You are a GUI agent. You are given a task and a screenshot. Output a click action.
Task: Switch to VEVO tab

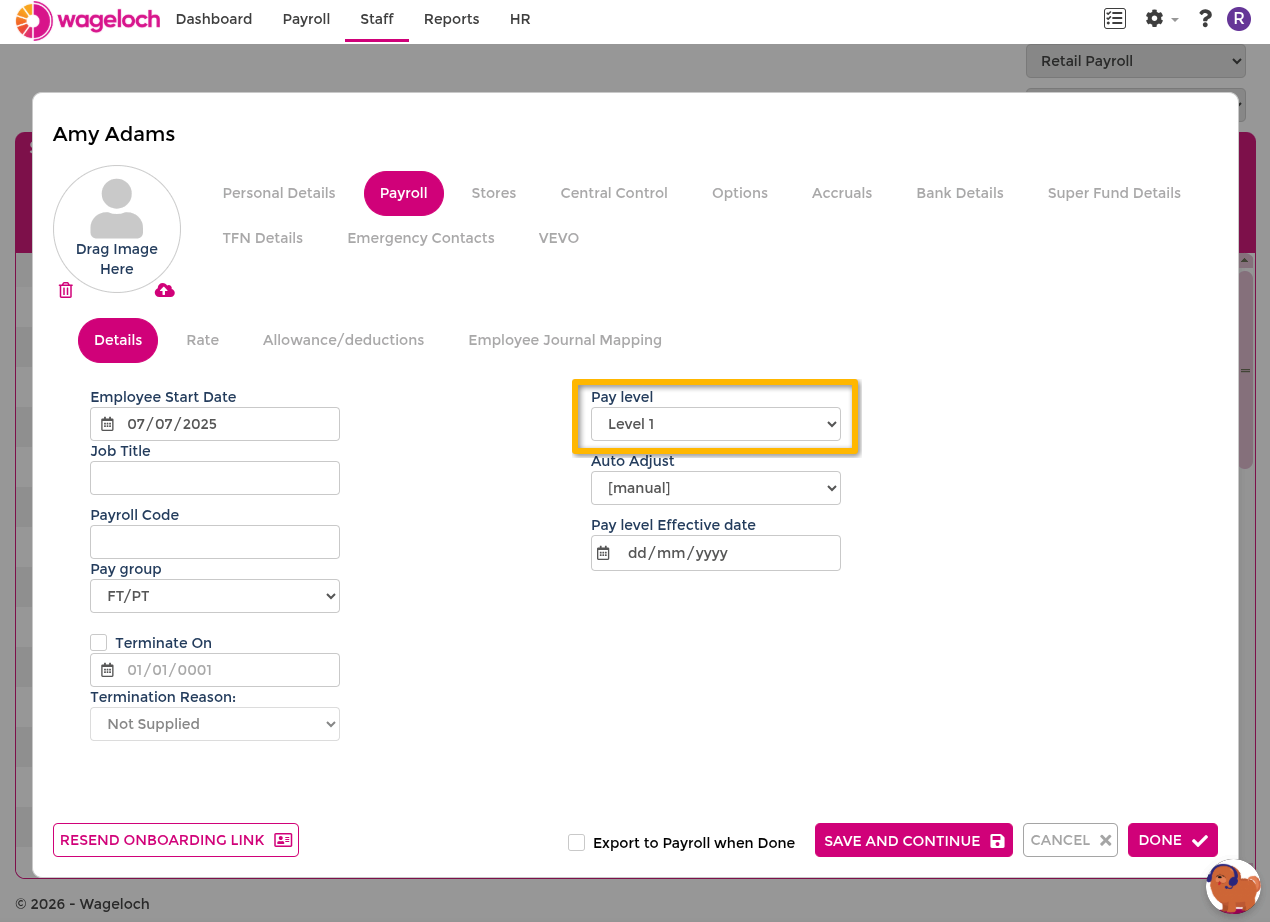[559, 238]
